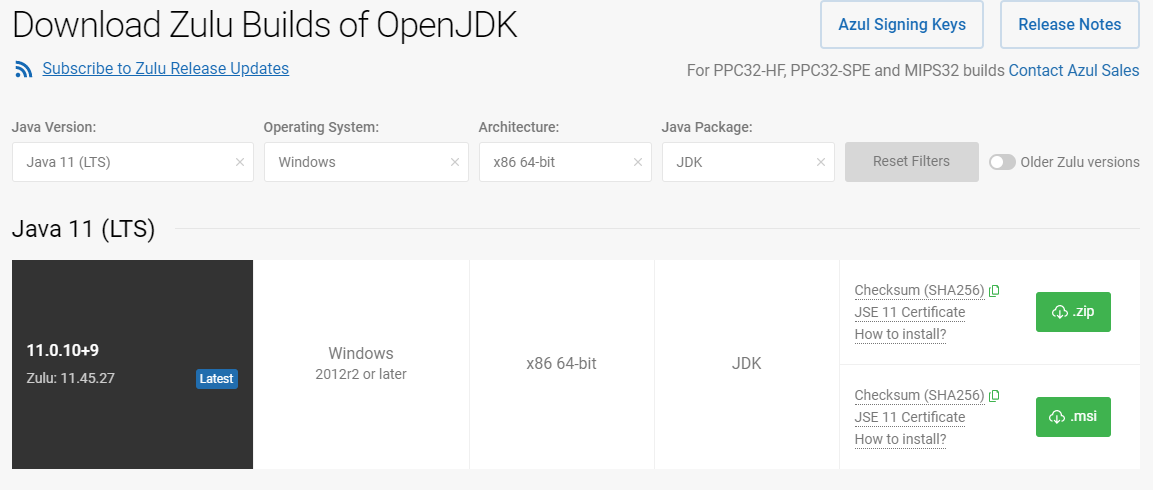Open the Java Package dropdown
This screenshot has width=1153, height=490.
pyautogui.click(x=748, y=162)
